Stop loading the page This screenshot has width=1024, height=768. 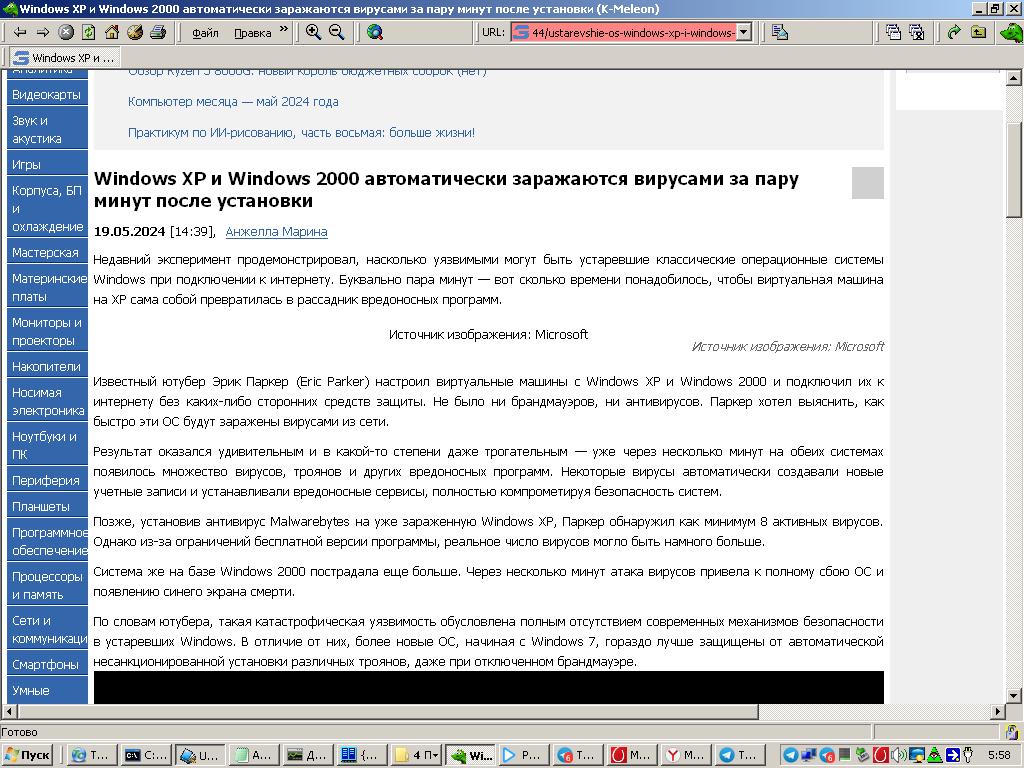pyautogui.click(x=66, y=32)
